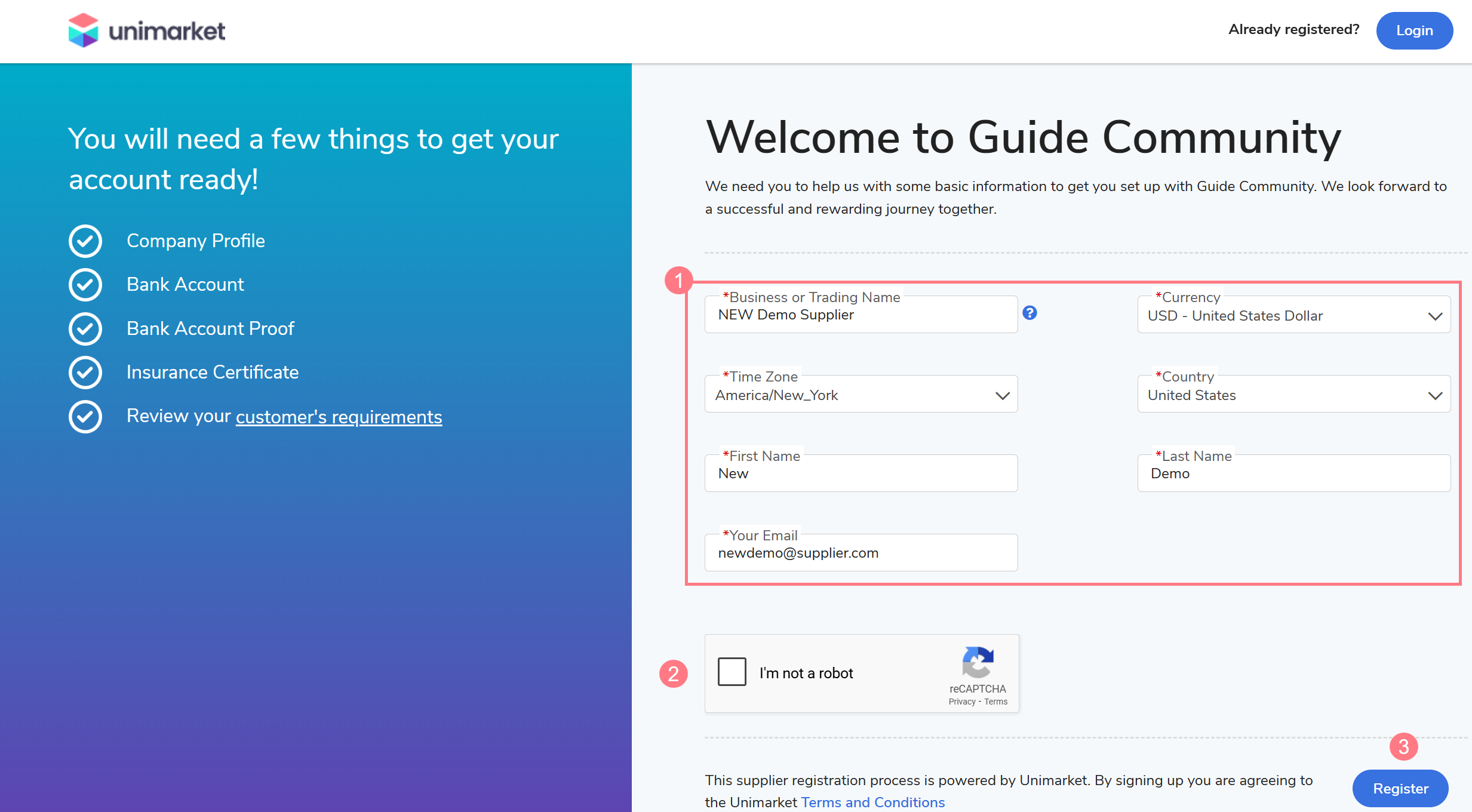Open the Currency dropdown
This screenshot has height=812, width=1472.
(x=1294, y=315)
